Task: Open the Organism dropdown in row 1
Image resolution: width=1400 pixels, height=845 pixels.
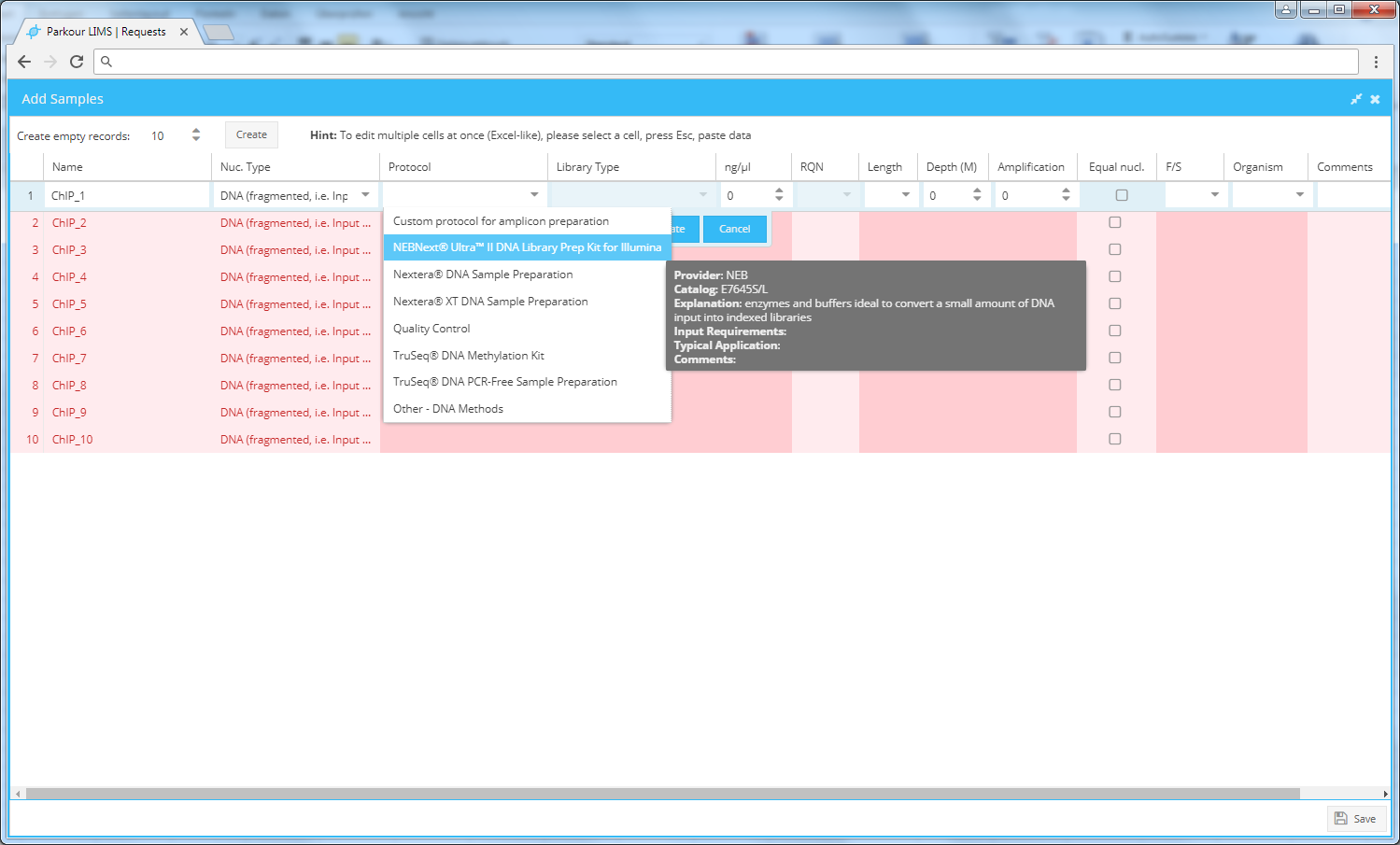Action: (1300, 195)
